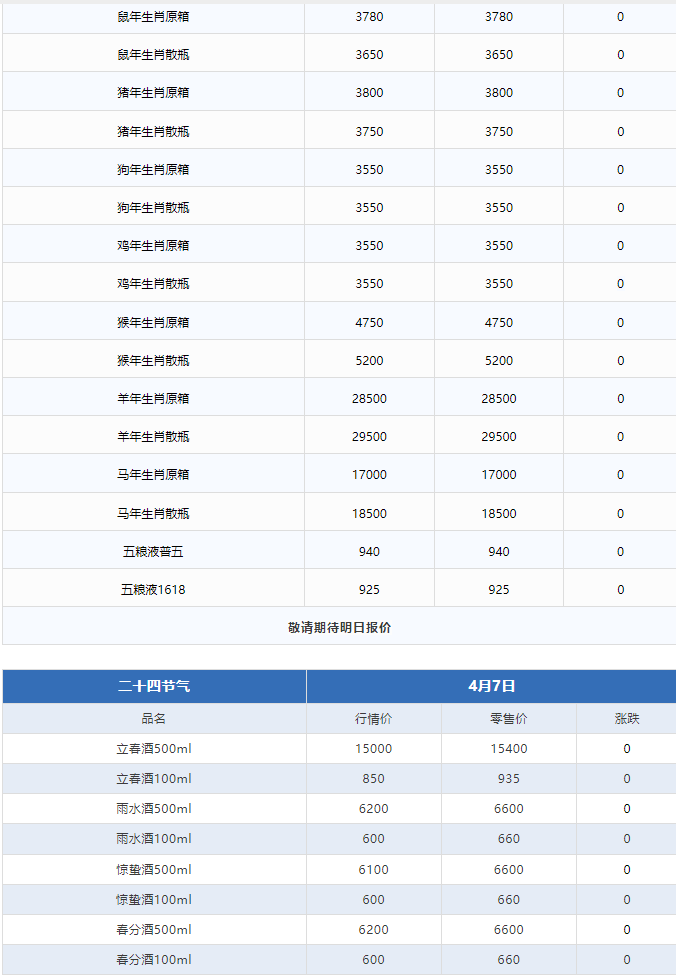
Task: Click the 羊年生肖原箱 label
Action: (x=153, y=399)
